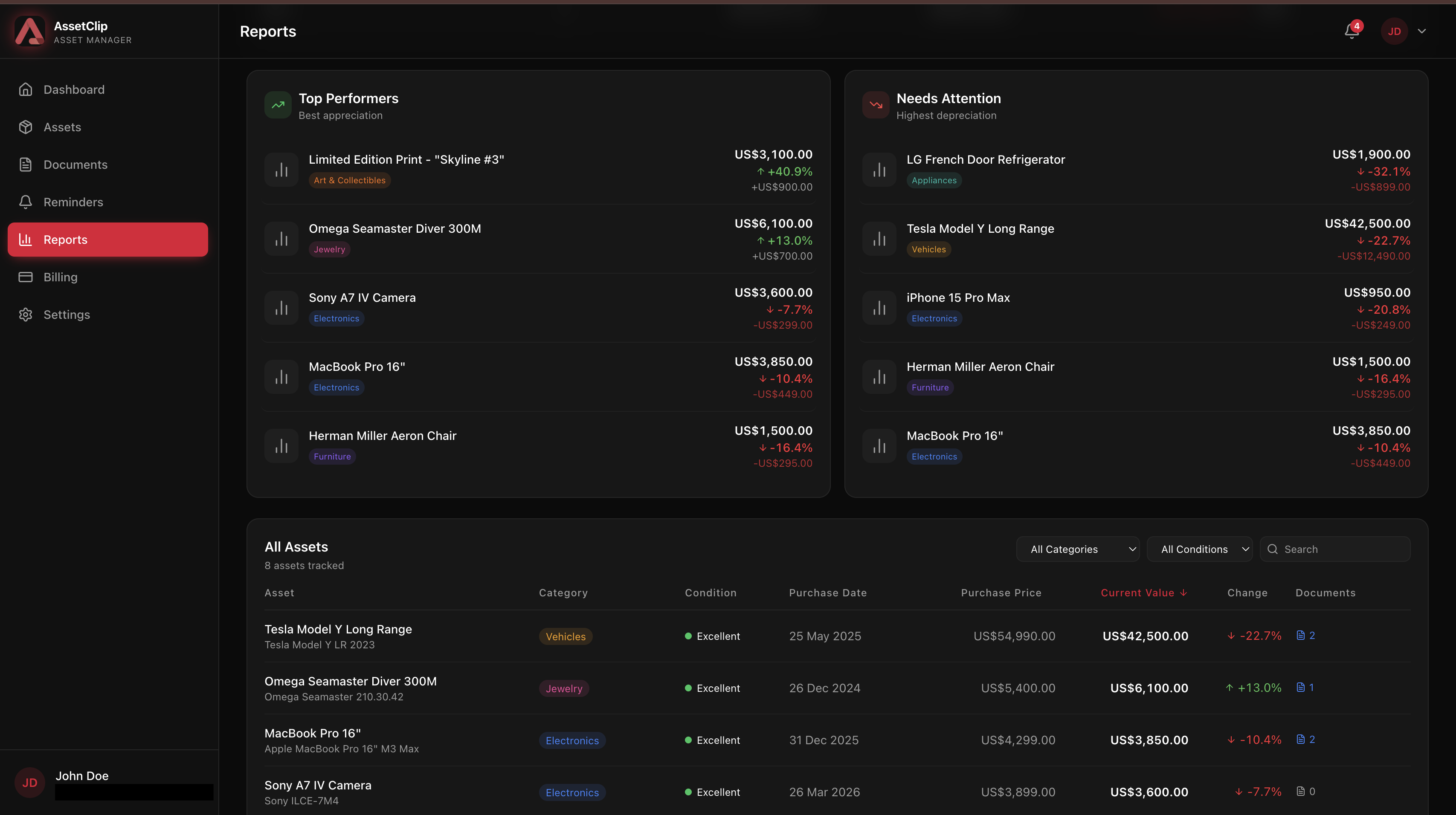
Task: Click the Art & Collectibles tag
Action: click(x=349, y=180)
